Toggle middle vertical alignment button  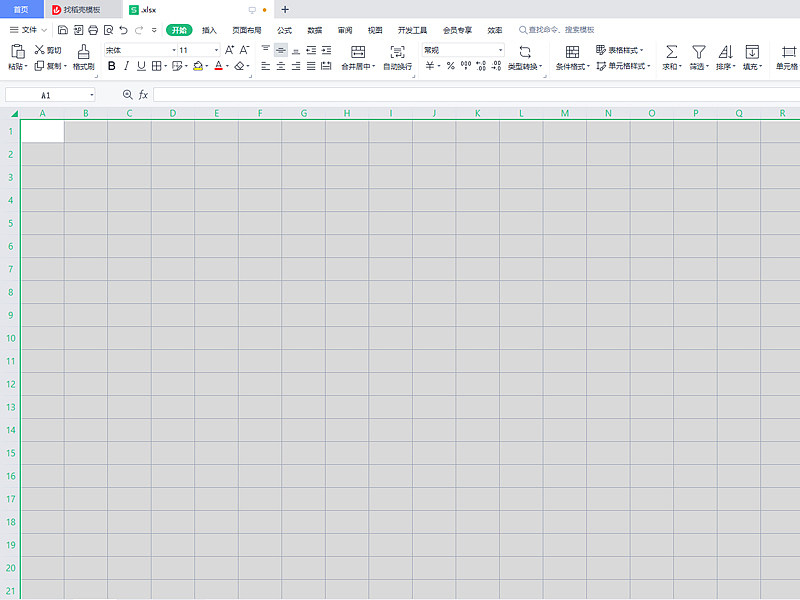(x=281, y=49)
